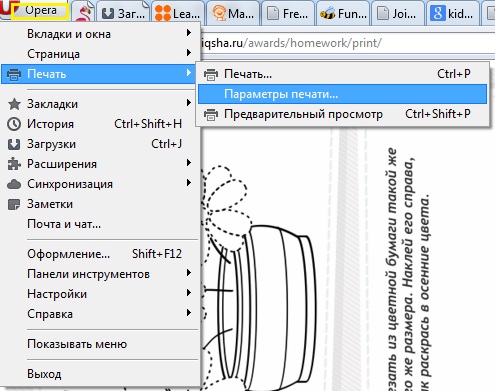Click the download icon on Заг... tab
The width and height of the screenshot is (495, 391).
[108, 14]
